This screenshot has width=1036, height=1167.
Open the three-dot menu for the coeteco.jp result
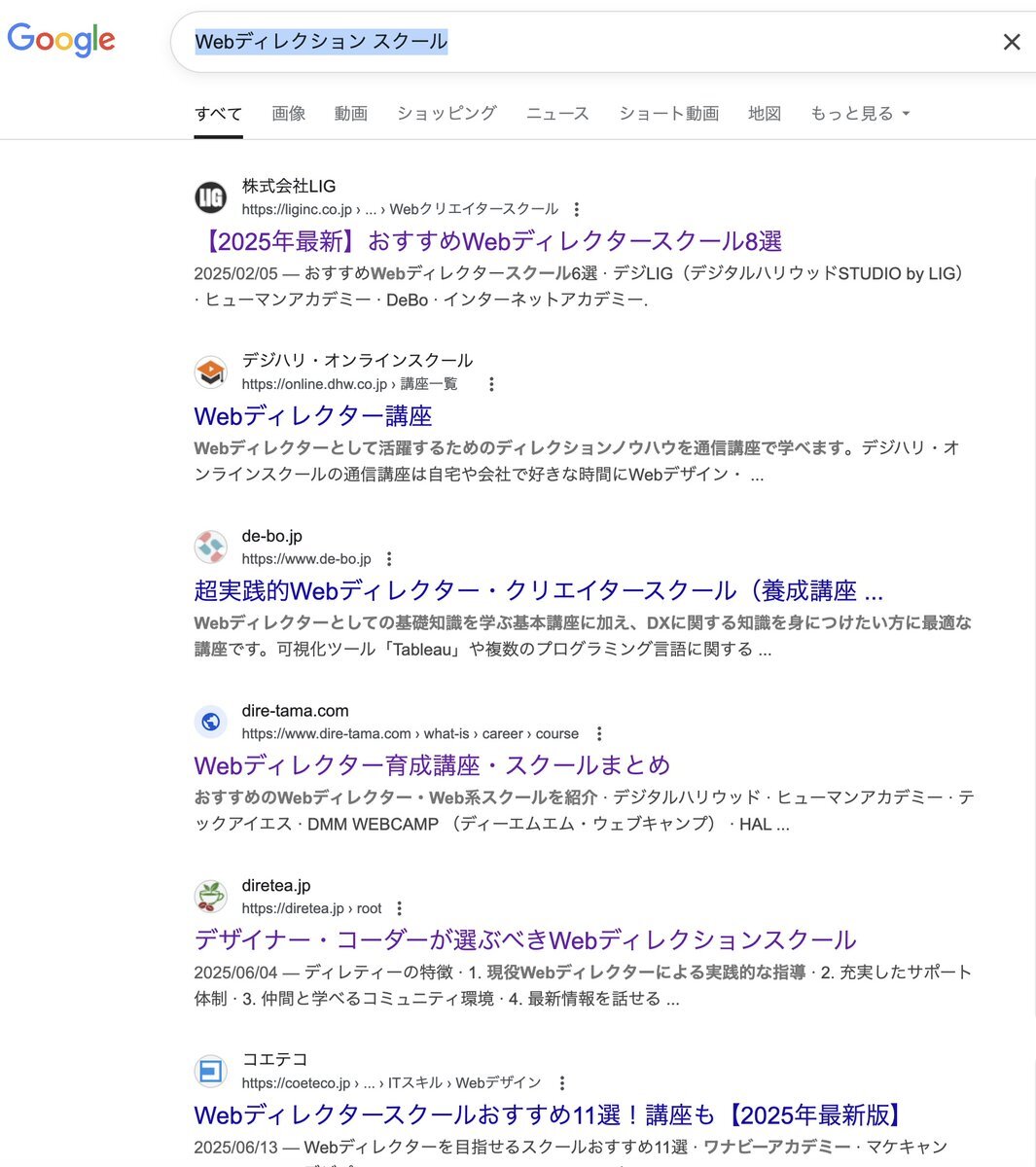[x=561, y=1083]
